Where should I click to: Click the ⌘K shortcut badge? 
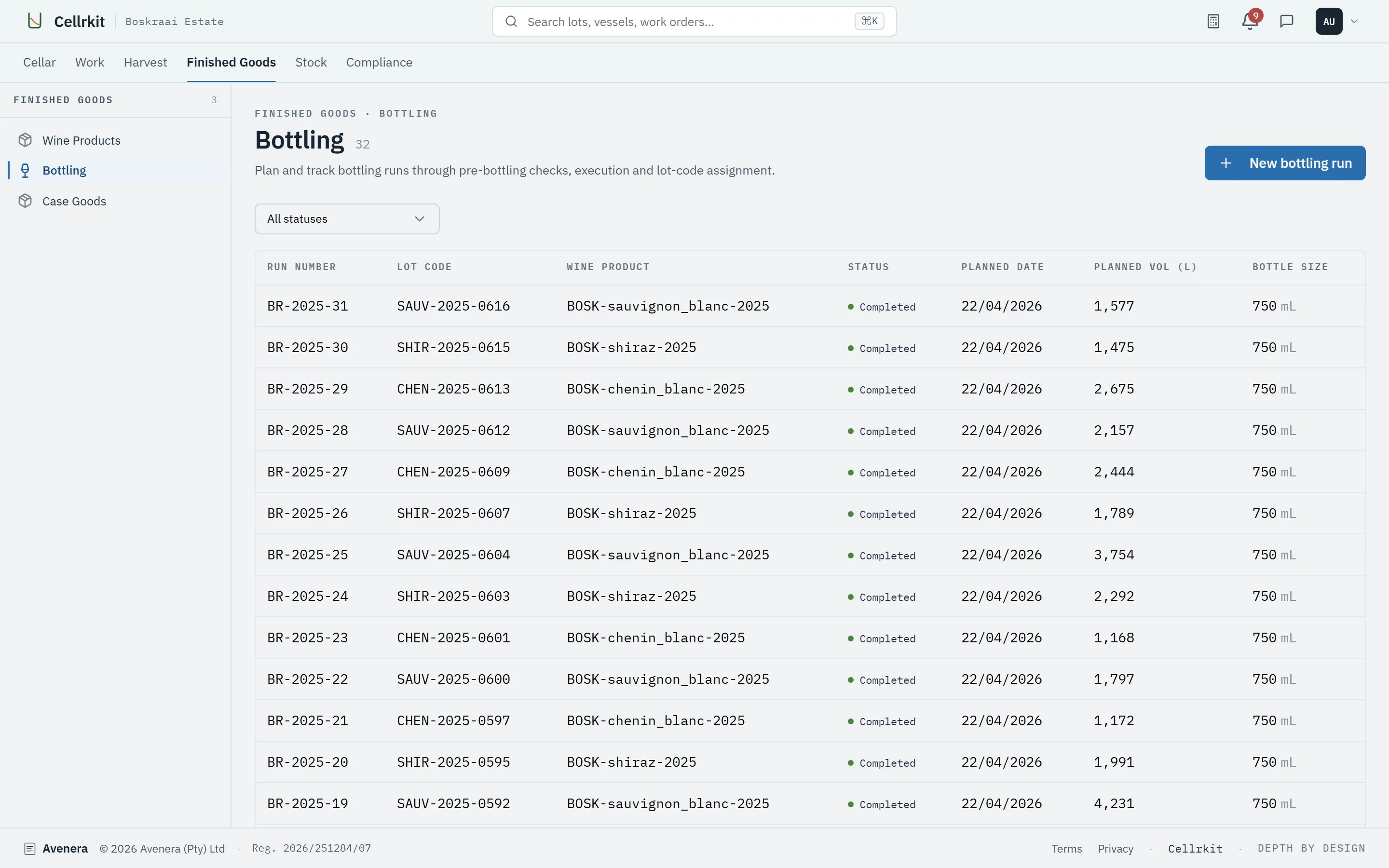(869, 21)
